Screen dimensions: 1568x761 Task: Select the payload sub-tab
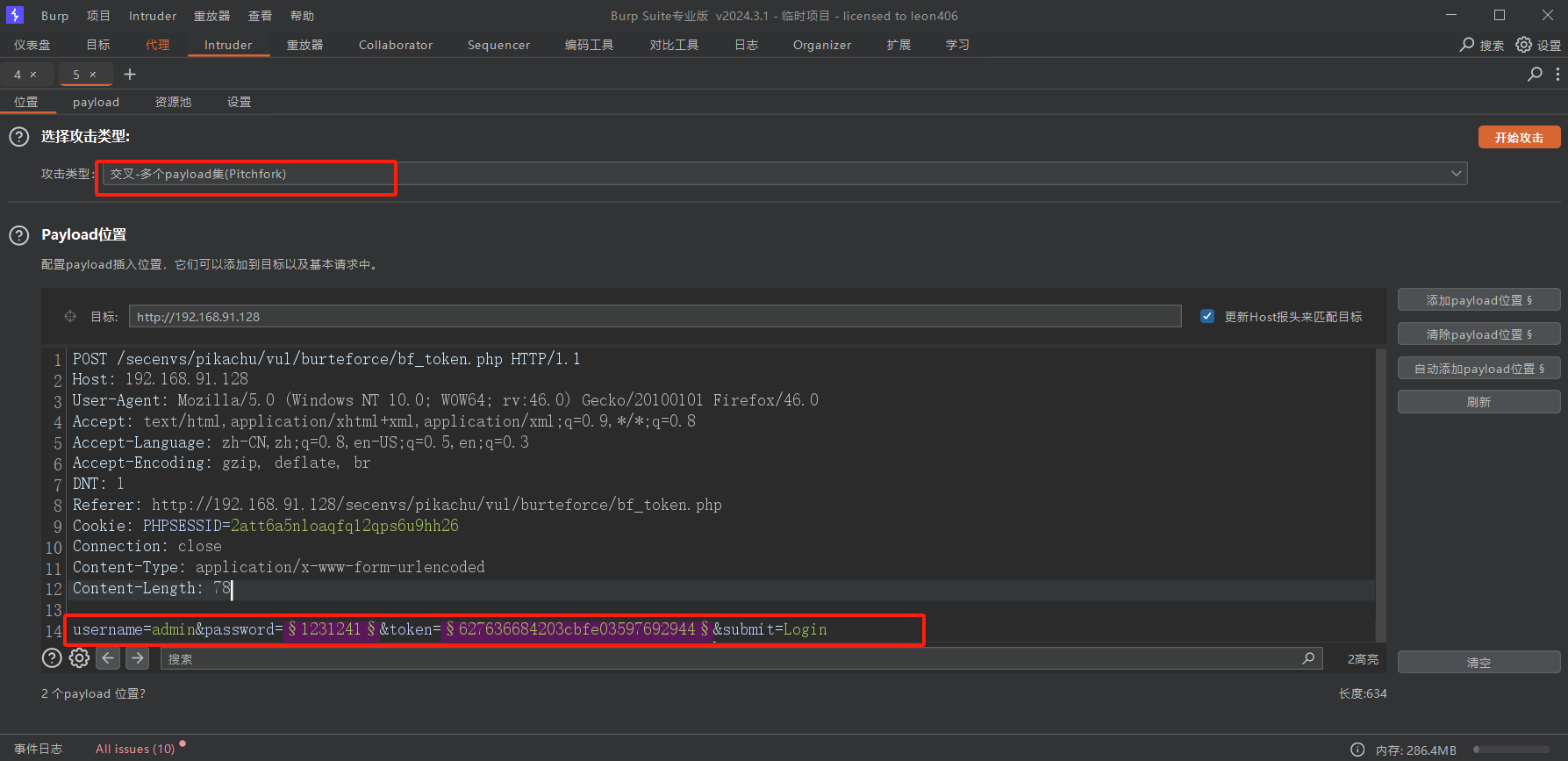coord(96,102)
